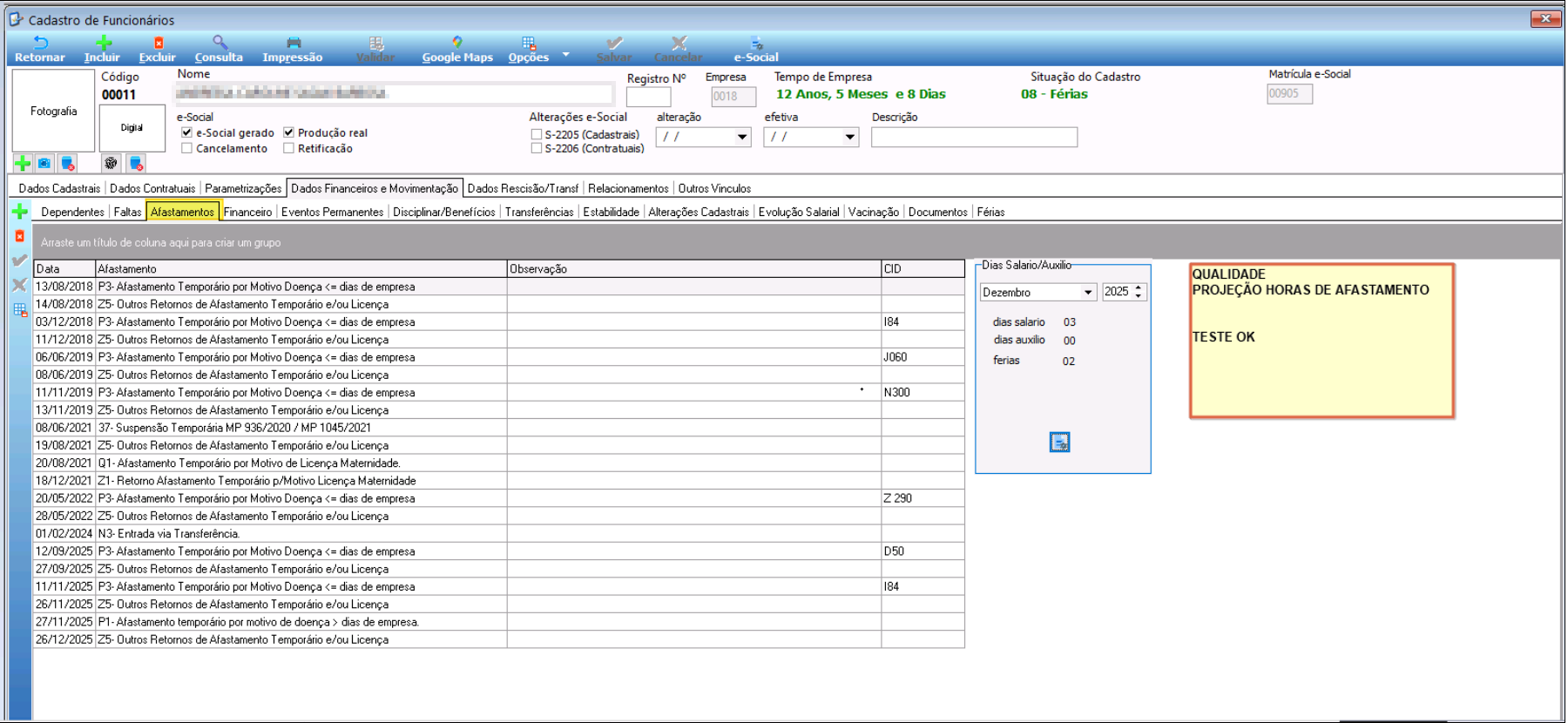Uncheck the e-Social gerado checkbox
Image resolution: width=1568 pixels, height=723 pixels.
(x=186, y=132)
